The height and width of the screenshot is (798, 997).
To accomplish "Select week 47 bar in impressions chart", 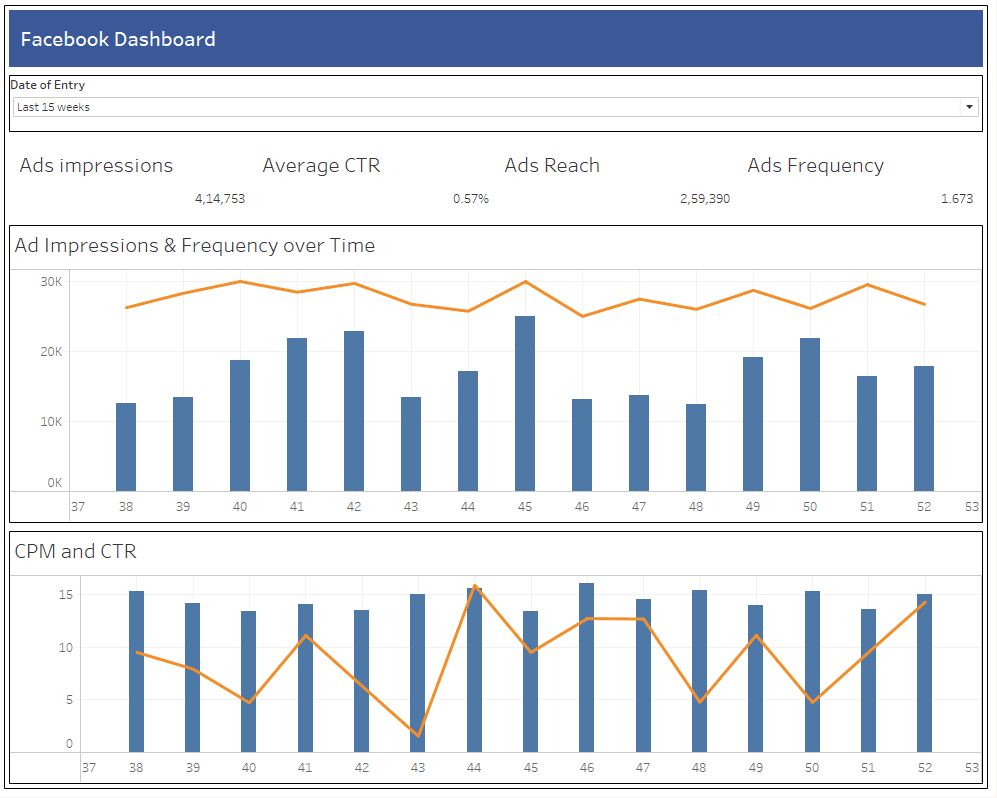I will [x=639, y=443].
